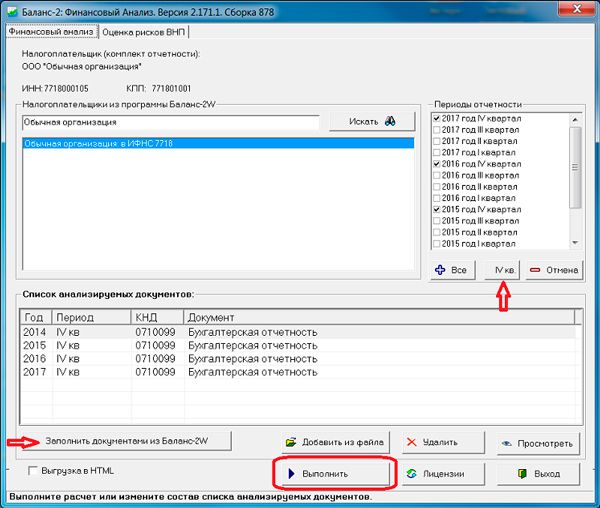Click the blue play arrow on Выполнить

(292, 474)
